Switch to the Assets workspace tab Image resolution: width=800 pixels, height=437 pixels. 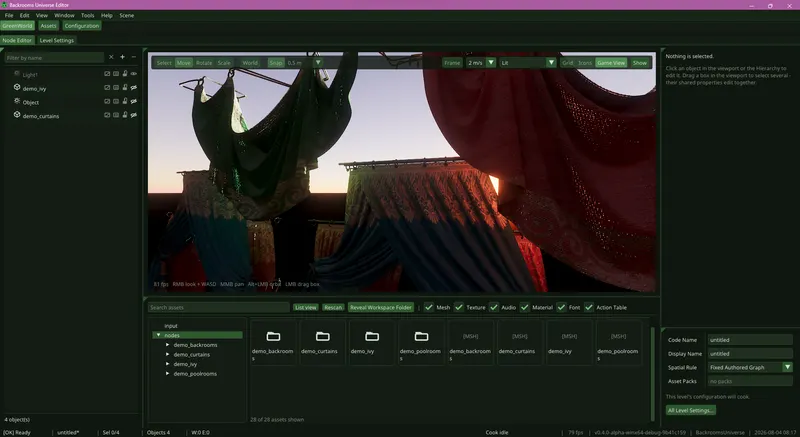point(48,25)
